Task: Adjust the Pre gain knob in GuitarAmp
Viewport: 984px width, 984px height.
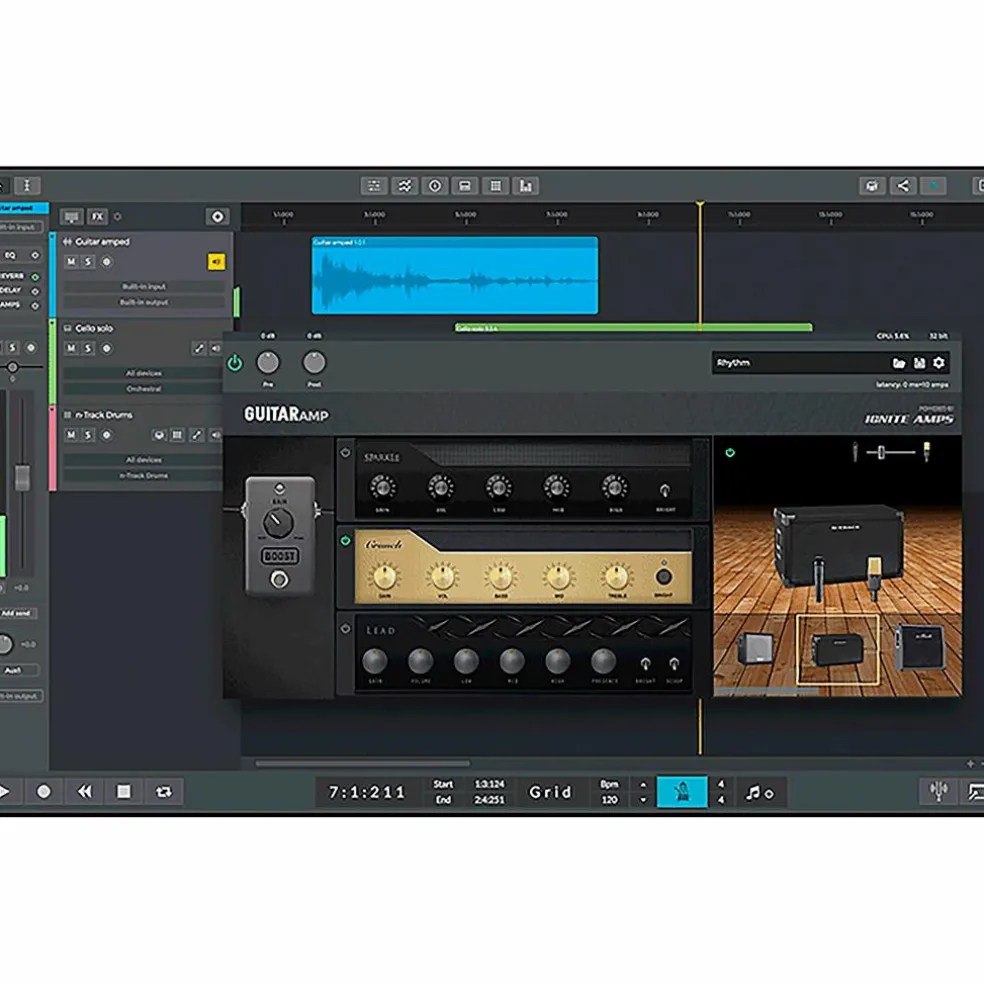Action: (x=268, y=362)
